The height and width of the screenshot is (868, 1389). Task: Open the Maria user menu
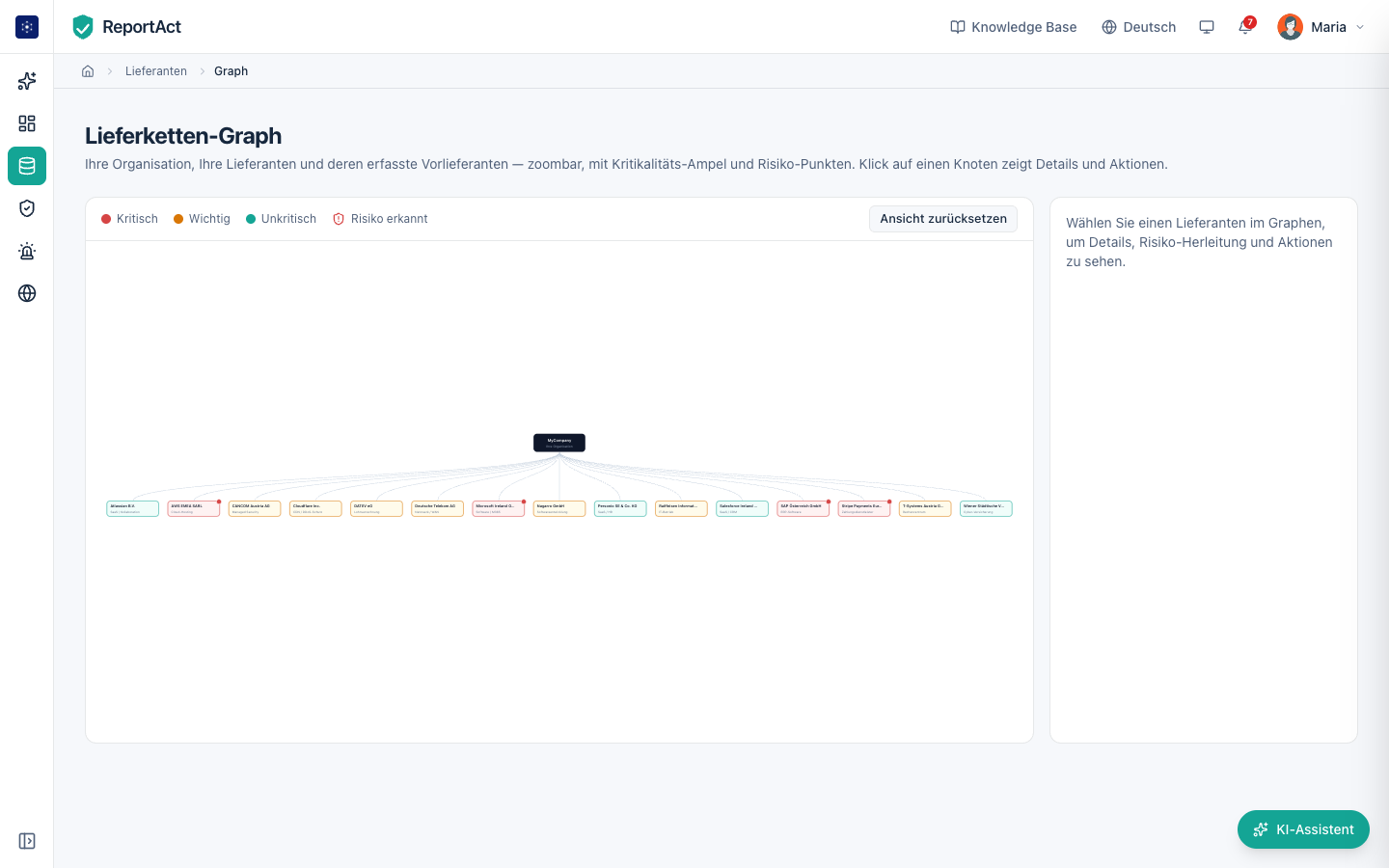[x=1321, y=27]
